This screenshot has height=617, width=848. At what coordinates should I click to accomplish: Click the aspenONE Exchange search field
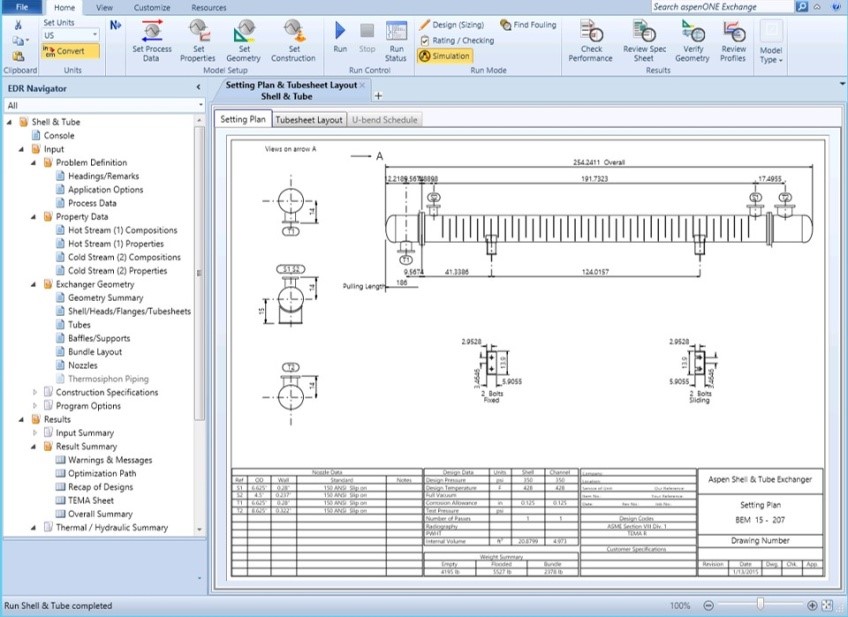(720, 7)
